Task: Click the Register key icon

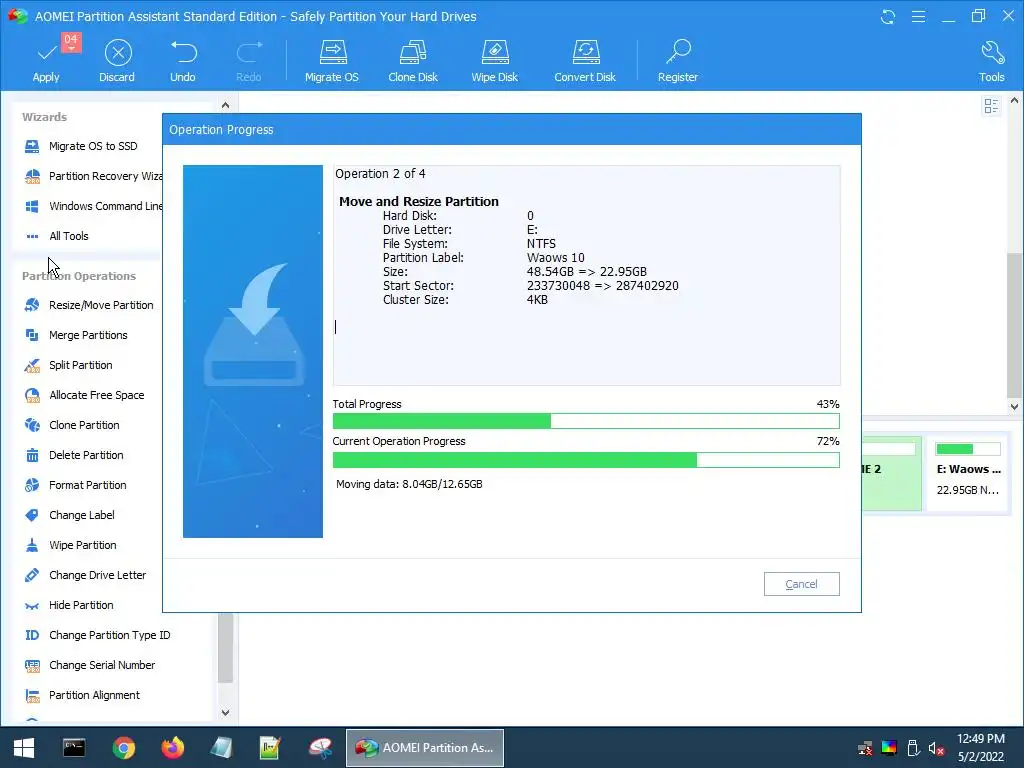Action: point(679,52)
